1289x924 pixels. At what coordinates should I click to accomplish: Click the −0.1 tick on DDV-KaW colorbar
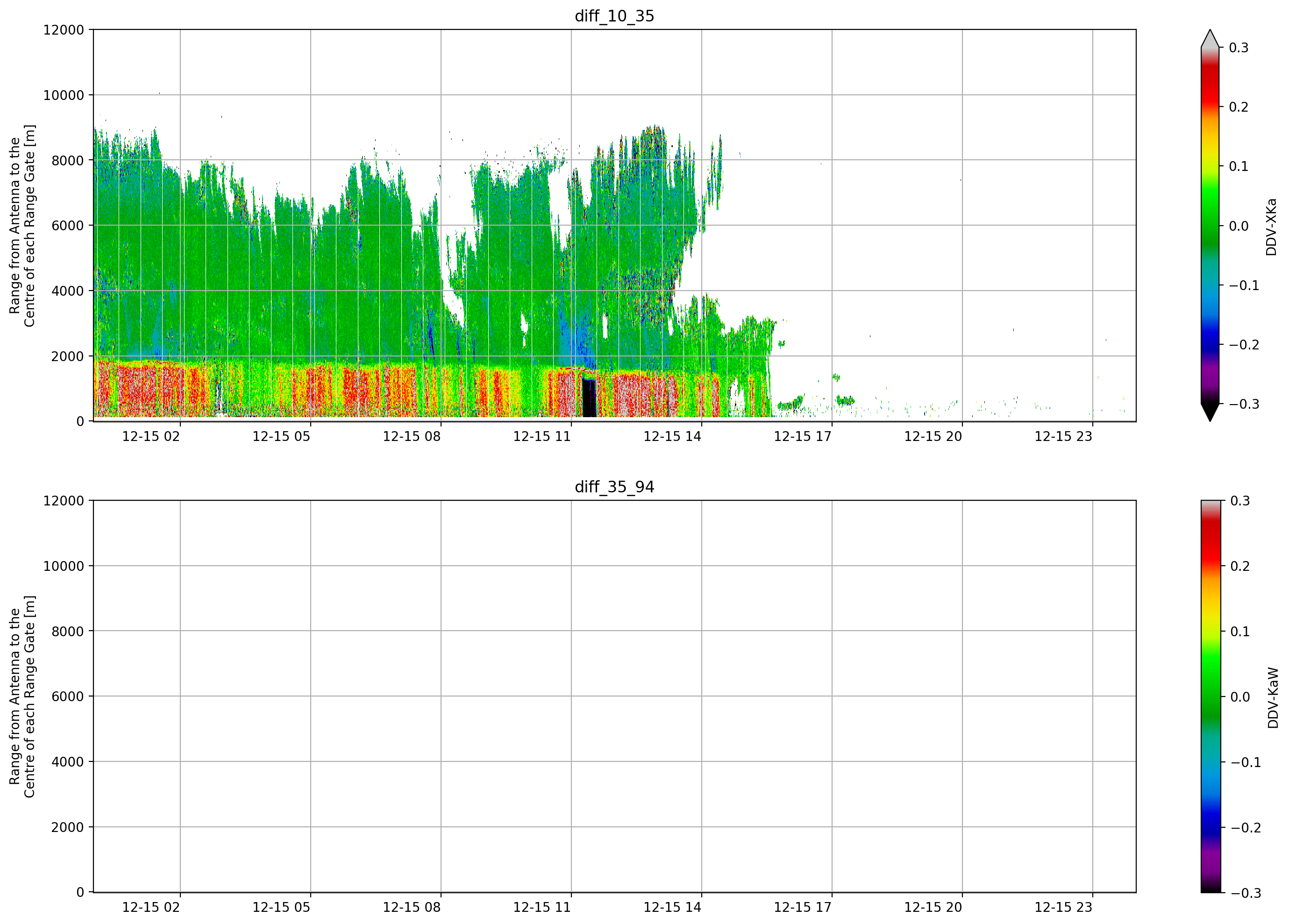pyautogui.click(x=1246, y=763)
